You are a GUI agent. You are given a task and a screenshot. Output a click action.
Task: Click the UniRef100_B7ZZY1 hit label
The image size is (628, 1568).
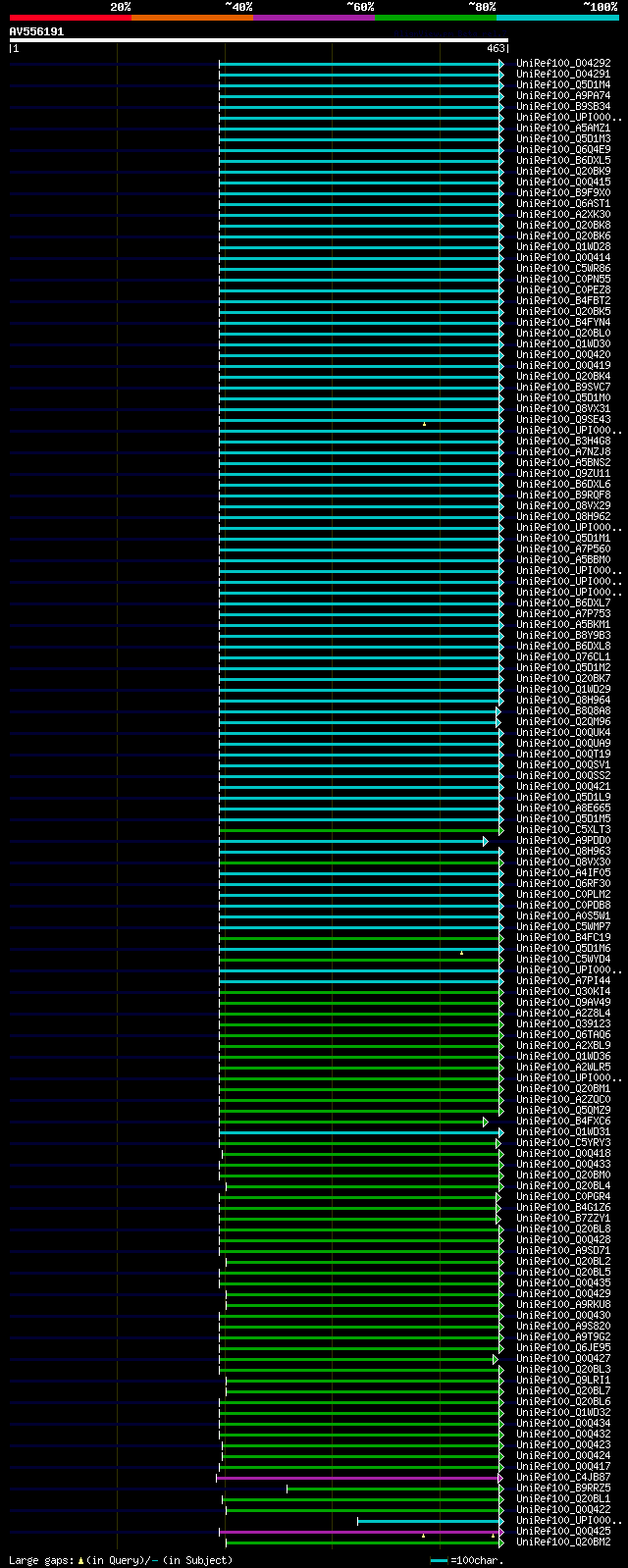pos(563,1219)
